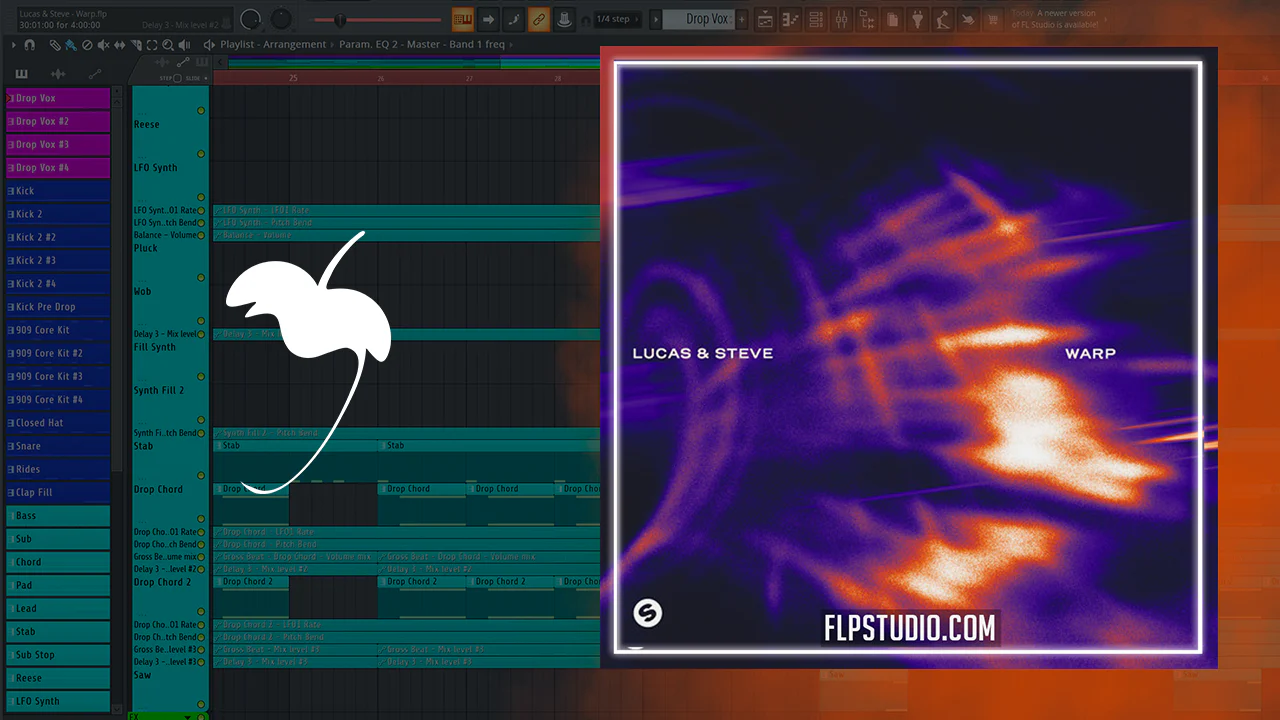The height and width of the screenshot is (720, 1280).
Task: Click the playlist snap magnet icon
Action: [x=29, y=45]
